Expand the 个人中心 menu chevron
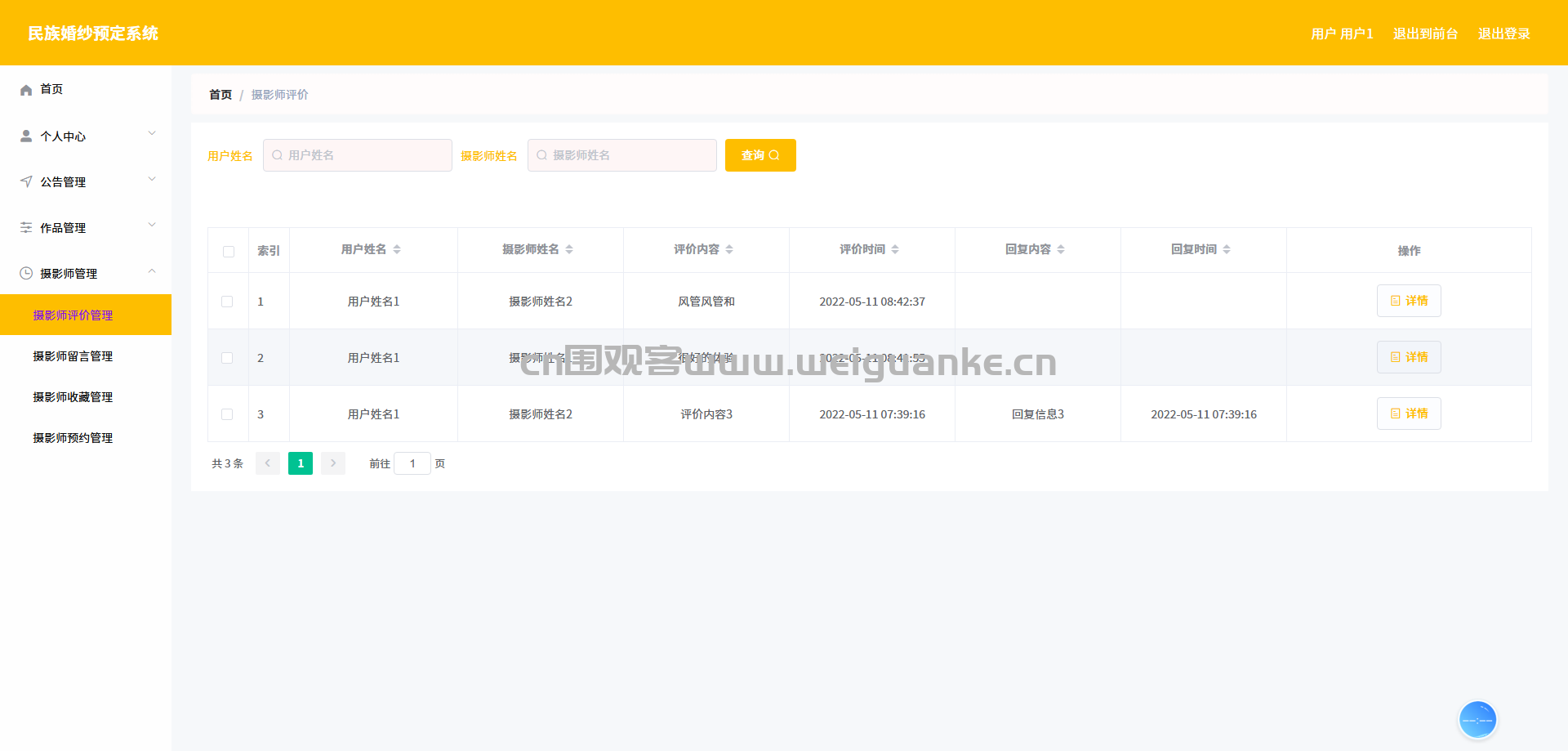The width and height of the screenshot is (1568, 751). tap(152, 133)
